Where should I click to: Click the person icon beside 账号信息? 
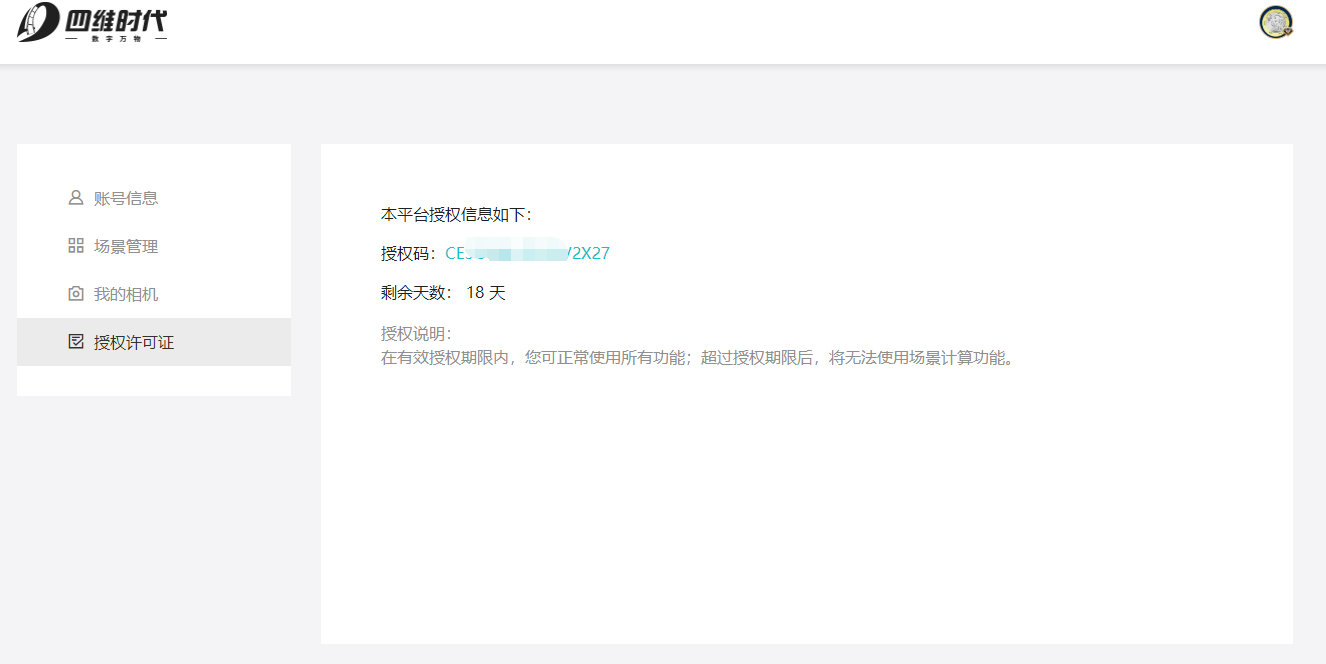click(x=75, y=198)
